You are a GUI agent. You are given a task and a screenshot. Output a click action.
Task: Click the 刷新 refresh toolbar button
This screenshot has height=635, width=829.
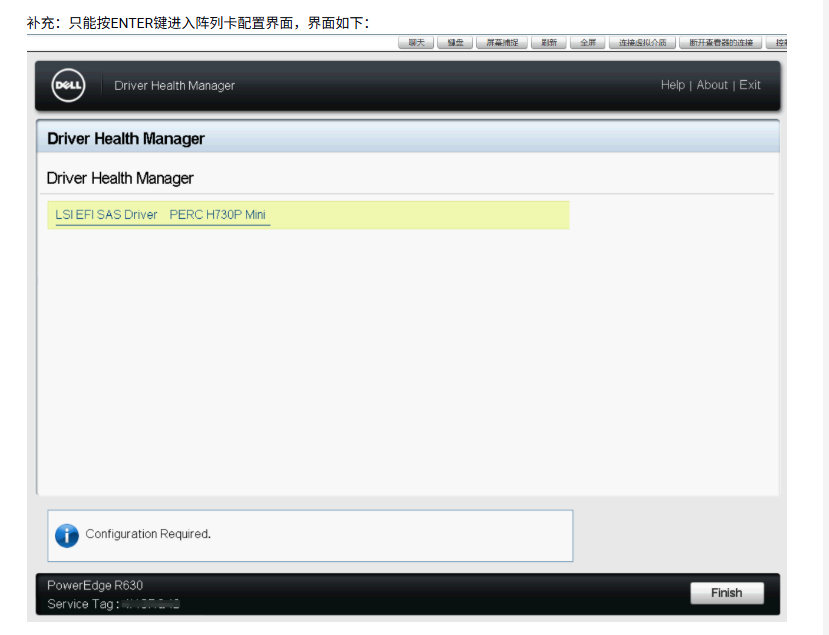click(549, 43)
